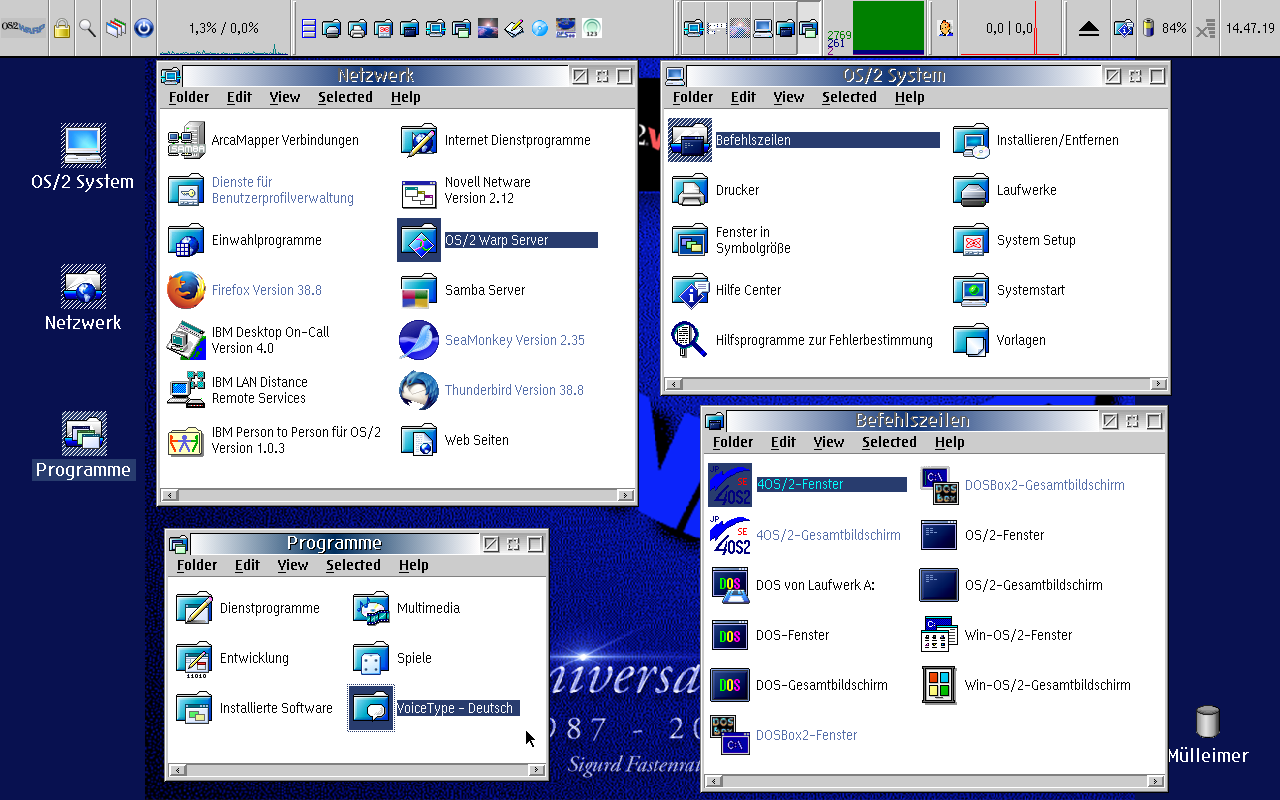Screen dimensions: 1280x800
Task: Open the Systemstart folder
Action: pos(971,290)
